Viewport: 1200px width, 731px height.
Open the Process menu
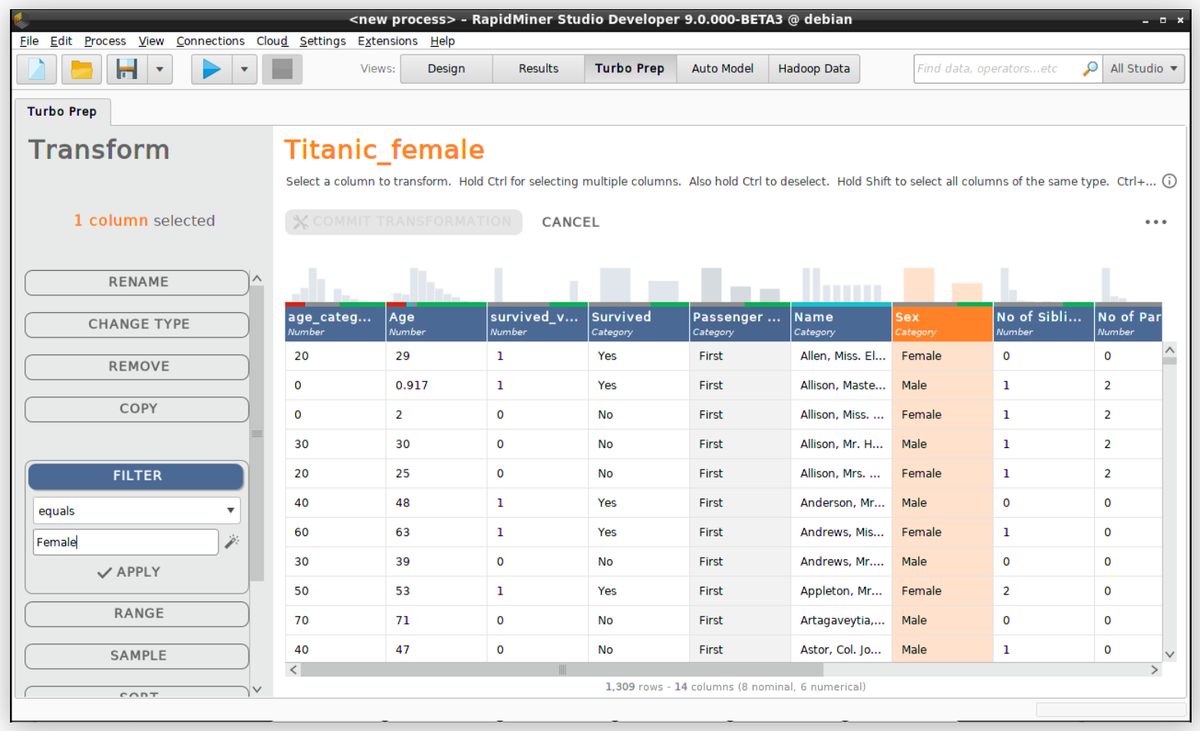click(x=105, y=41)
